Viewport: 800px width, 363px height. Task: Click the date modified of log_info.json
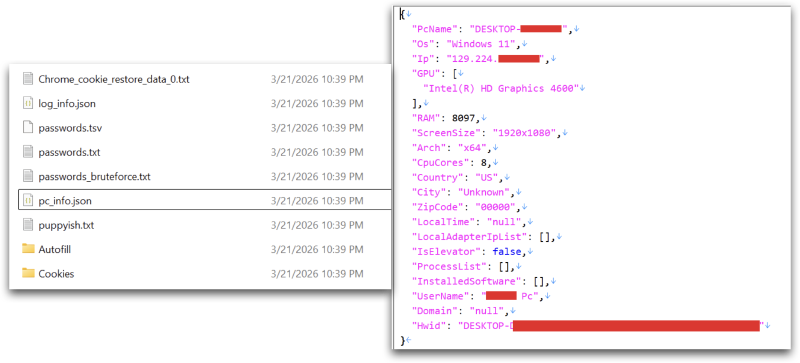pyautogui.click(x=317, y=104)
